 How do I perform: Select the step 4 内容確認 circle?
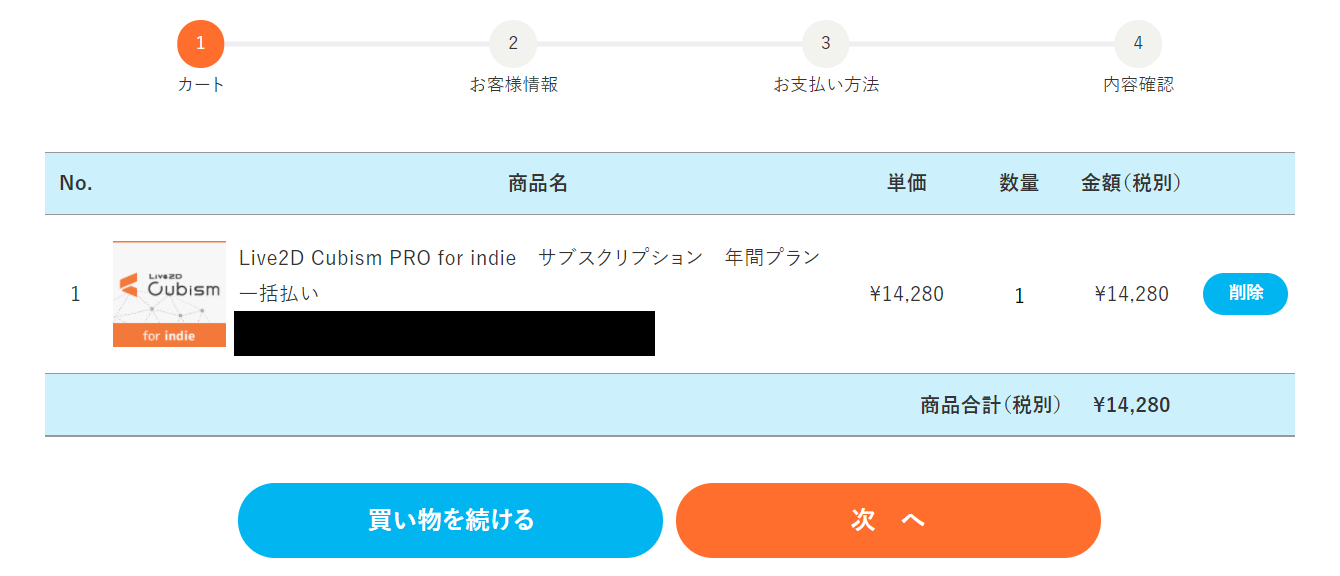[1138, 44]
